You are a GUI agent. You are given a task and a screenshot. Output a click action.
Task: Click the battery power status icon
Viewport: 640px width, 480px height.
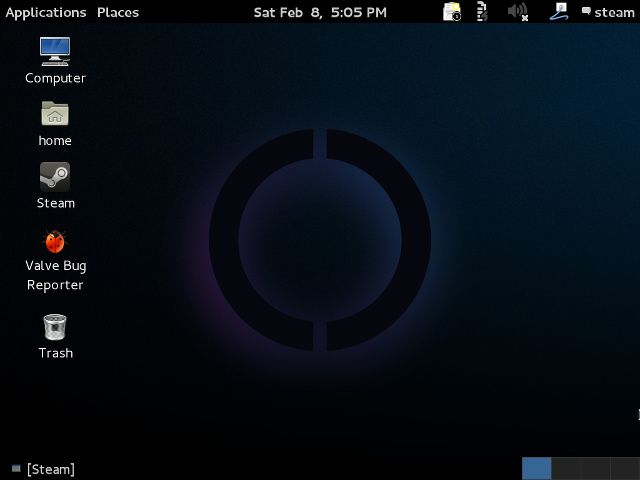pyautogui.click(x=482, y=12)
